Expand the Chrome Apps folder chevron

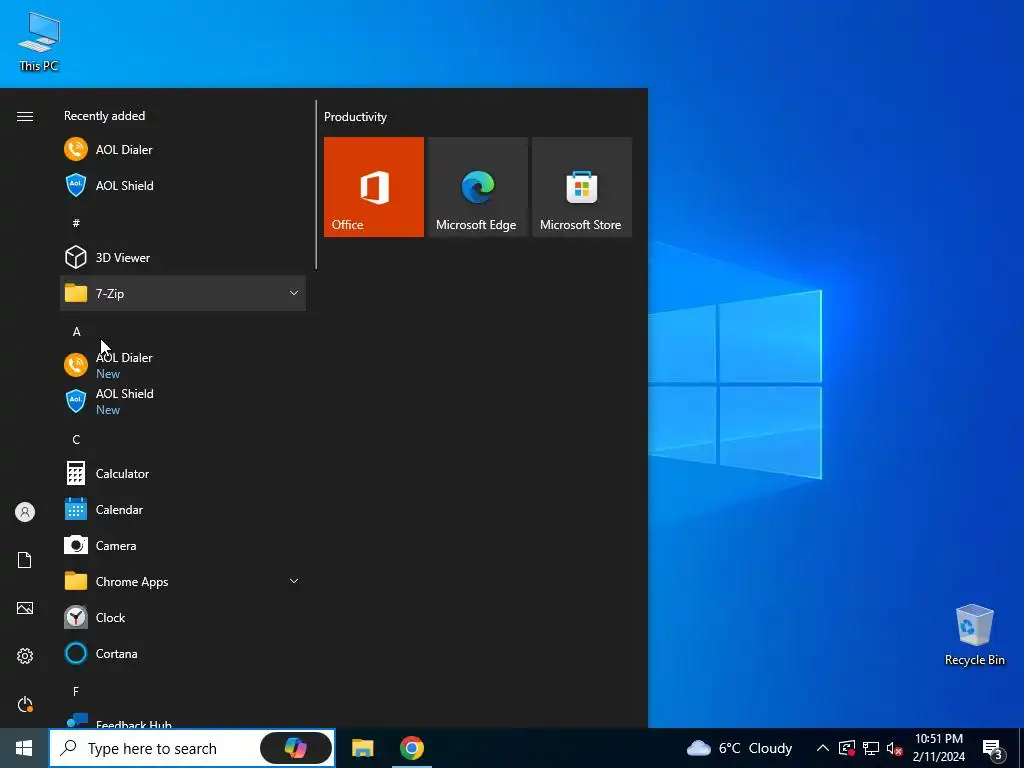coord(294,581)
